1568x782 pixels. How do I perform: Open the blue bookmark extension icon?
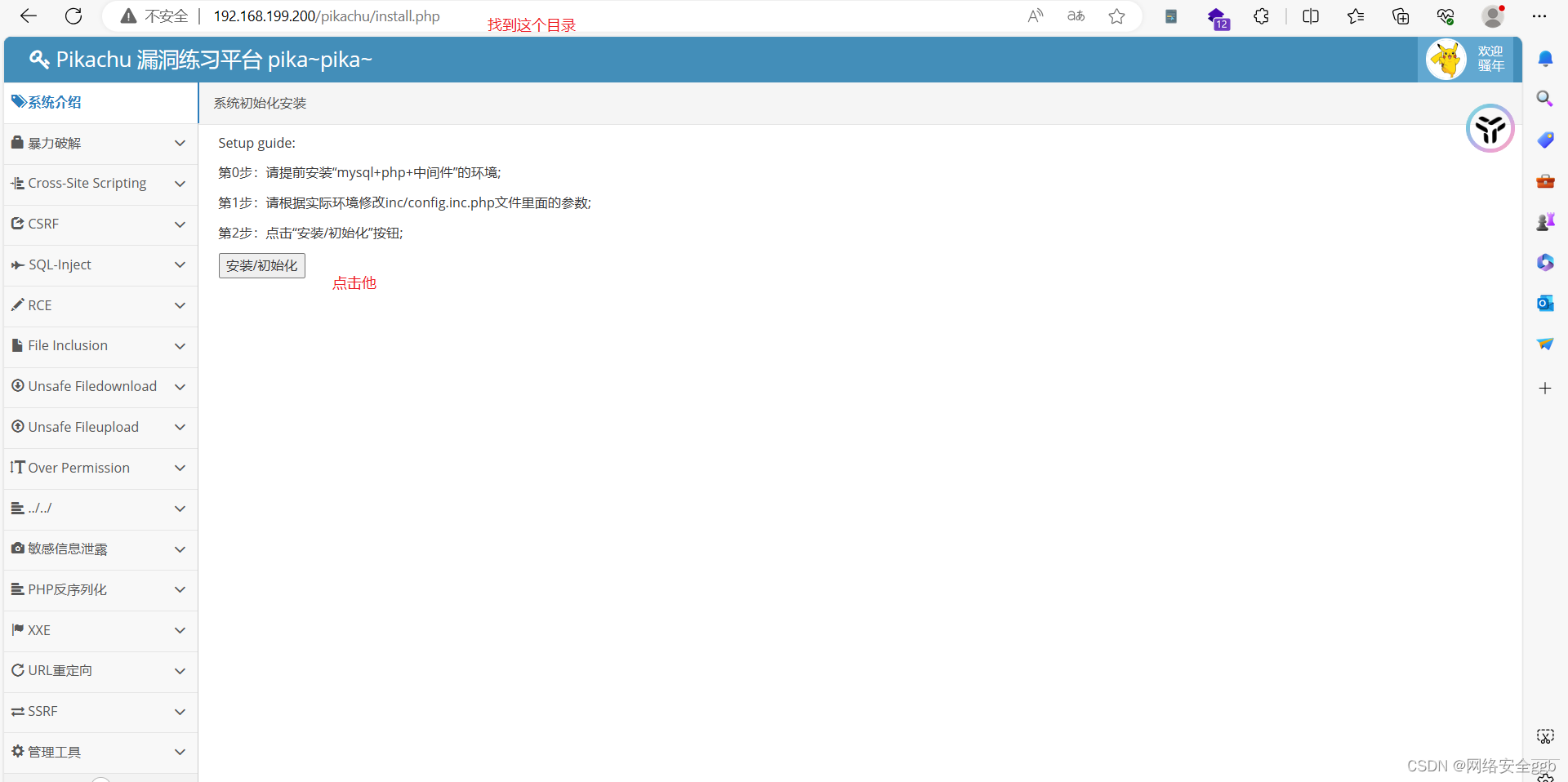tap(1170, 16)
